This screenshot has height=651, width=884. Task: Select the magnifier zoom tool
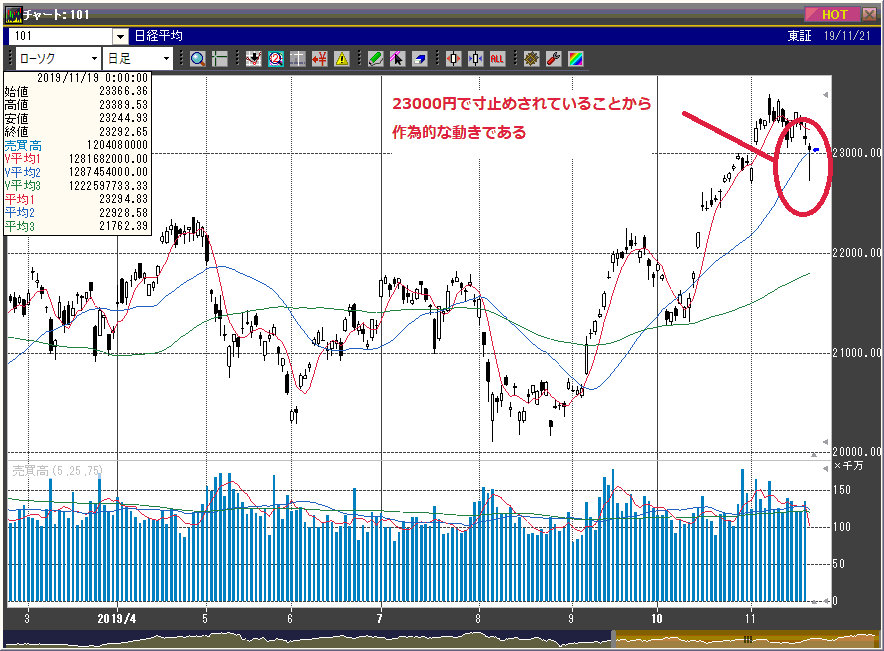pos(197,59)
